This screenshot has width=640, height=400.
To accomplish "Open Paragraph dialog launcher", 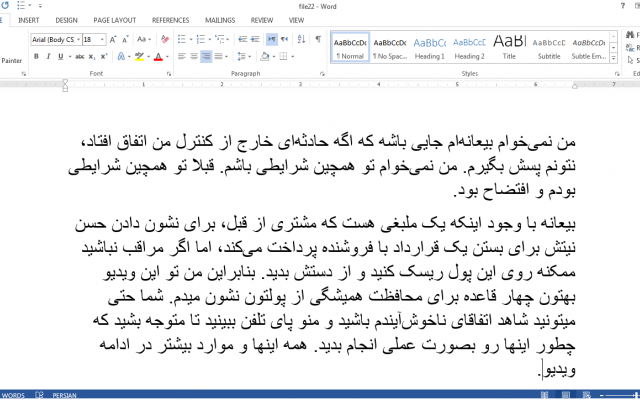I will [x=322, y=74].
